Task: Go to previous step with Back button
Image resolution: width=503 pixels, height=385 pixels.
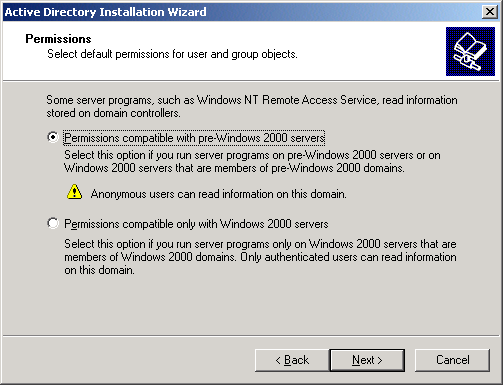Action: (292, 360)
